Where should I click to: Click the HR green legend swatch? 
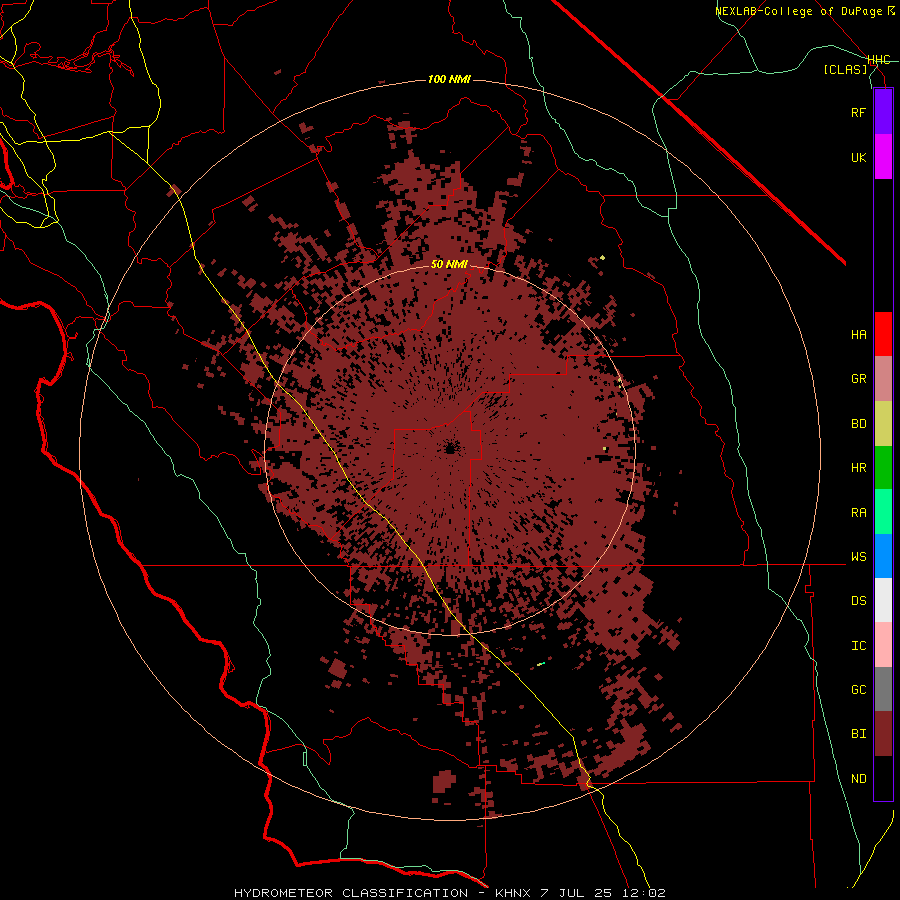883,468
